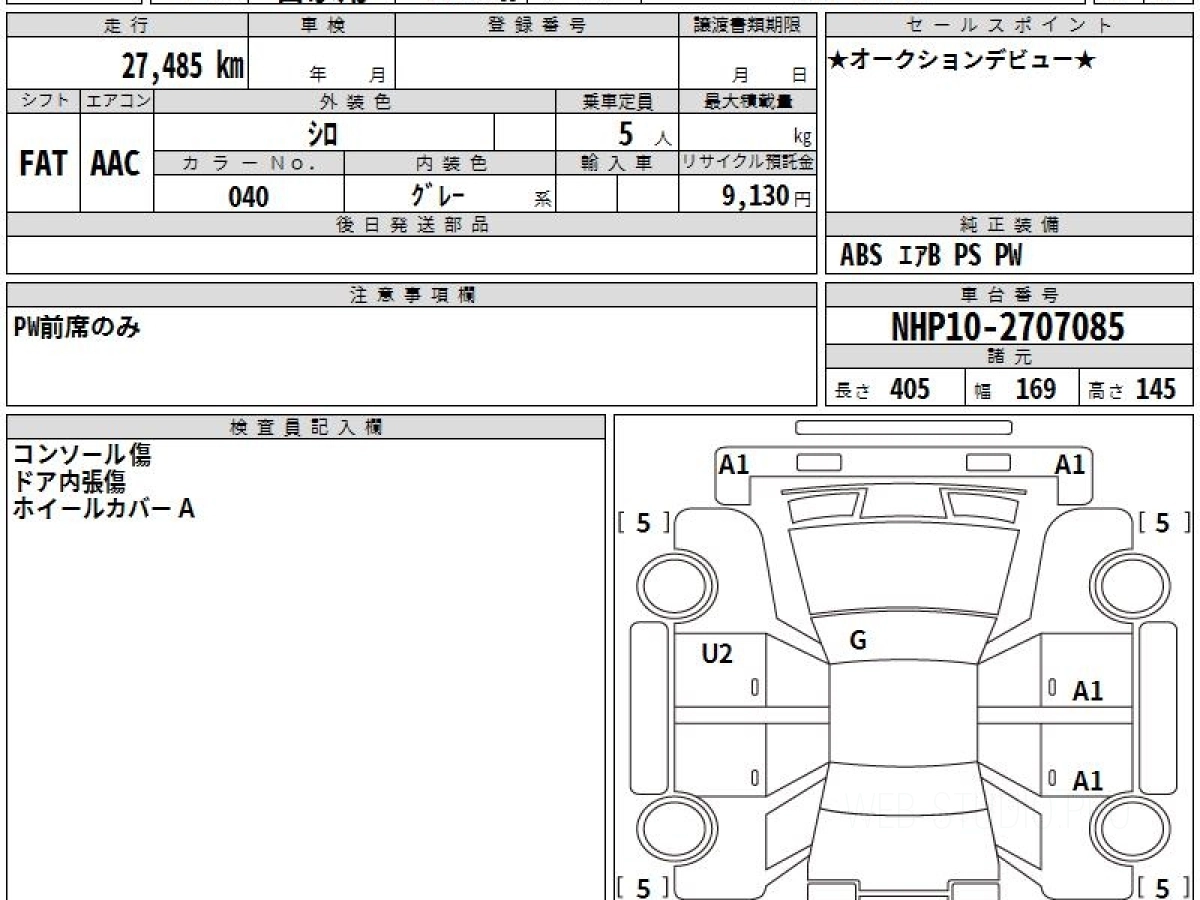Select the コンソール傷 inspector note
Viewport: 1200px width, 900px height.
pos(82,456)
